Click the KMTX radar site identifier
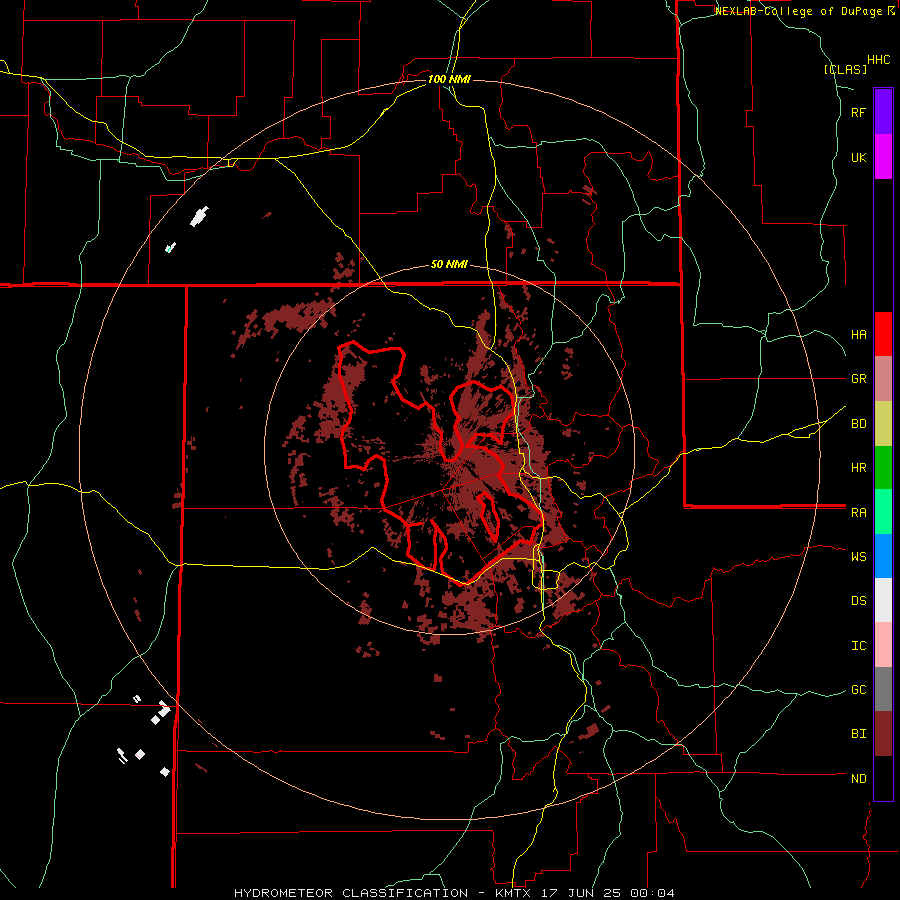900x900 pixels. pos(514,893)
